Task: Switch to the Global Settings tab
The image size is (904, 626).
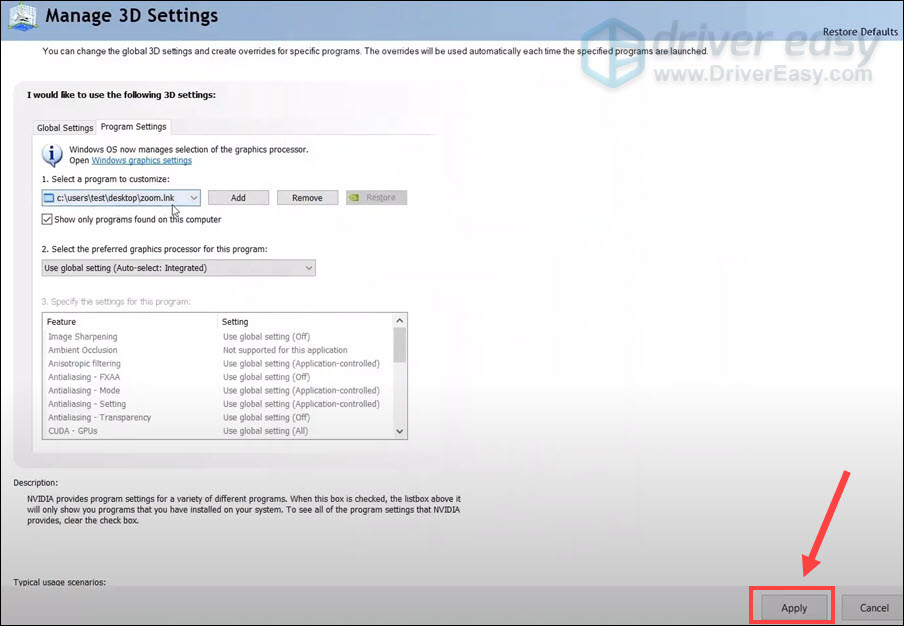Action: [64, 127]
